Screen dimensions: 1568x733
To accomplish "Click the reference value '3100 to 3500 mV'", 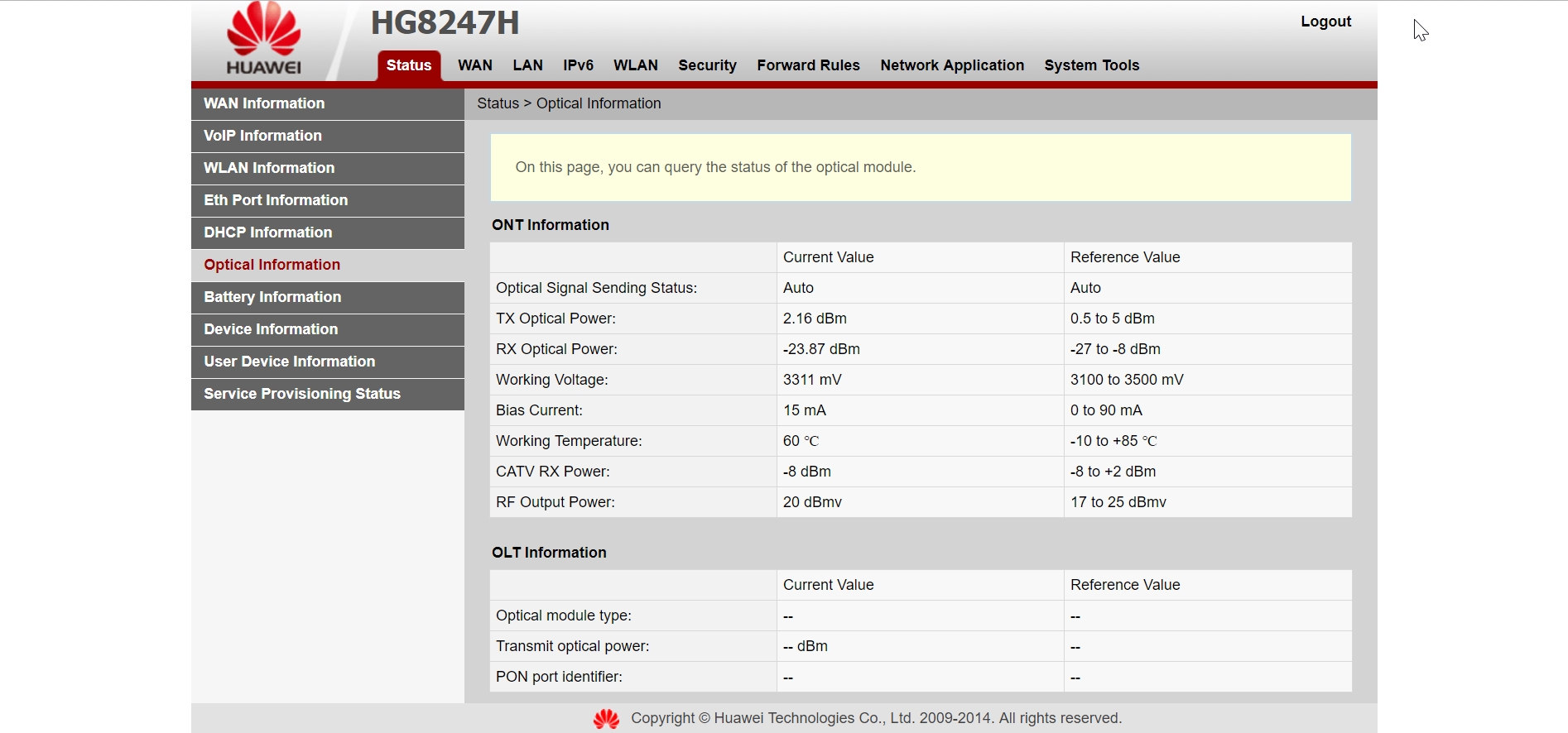I will tap(1127, 380).
